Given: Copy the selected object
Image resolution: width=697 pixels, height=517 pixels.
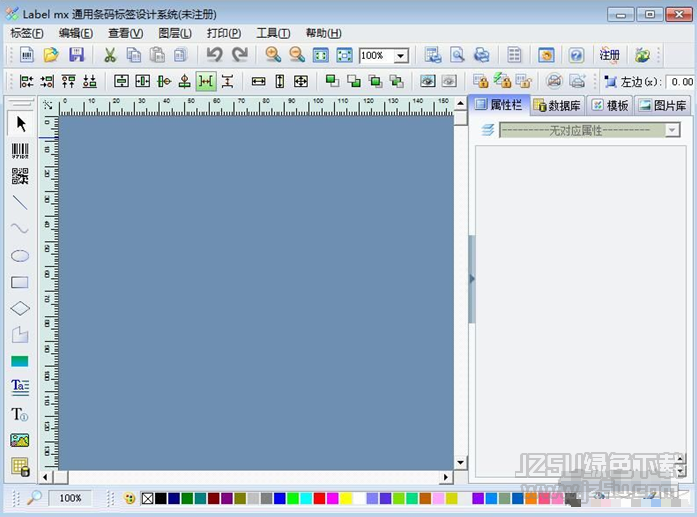Looking at the screenshot, I should pyautogui.click(x=134, y=55).
